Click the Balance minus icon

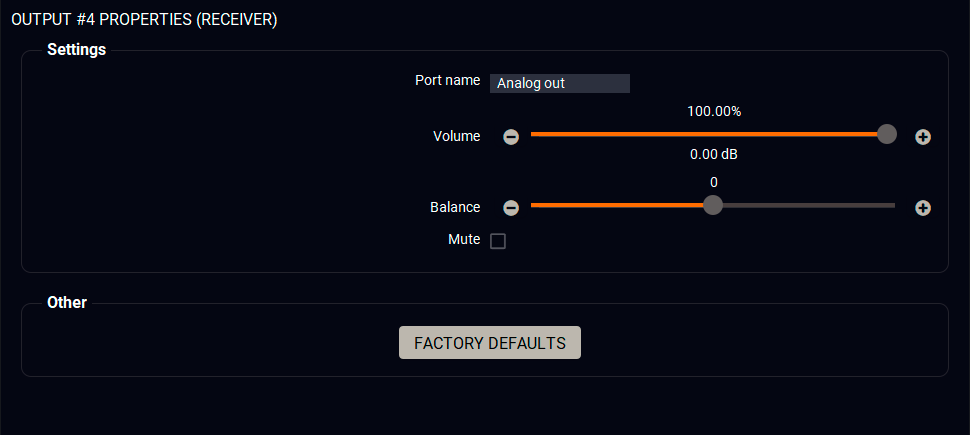511,208
